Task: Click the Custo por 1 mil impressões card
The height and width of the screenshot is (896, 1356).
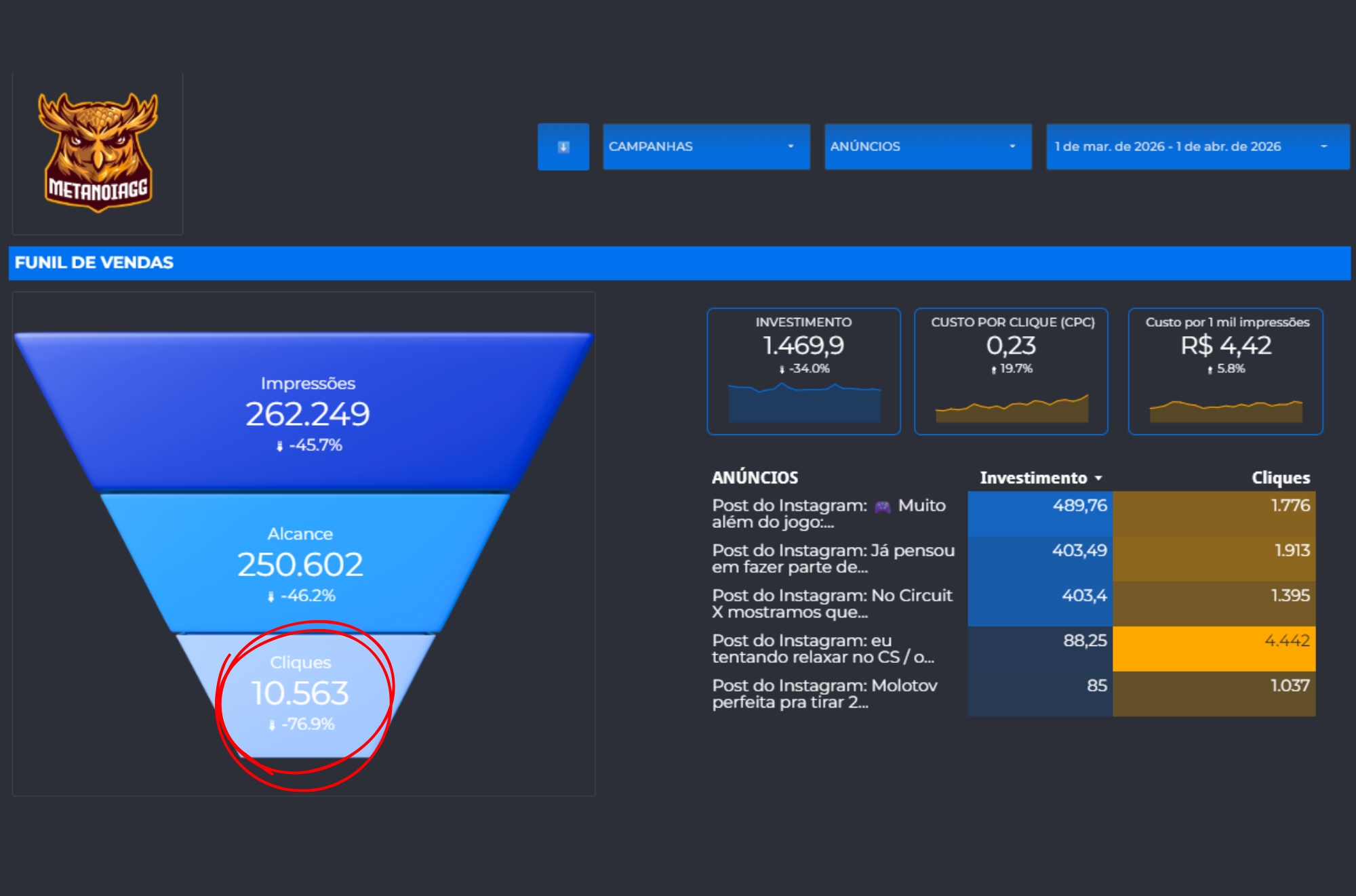Action: pos(1225,371)
